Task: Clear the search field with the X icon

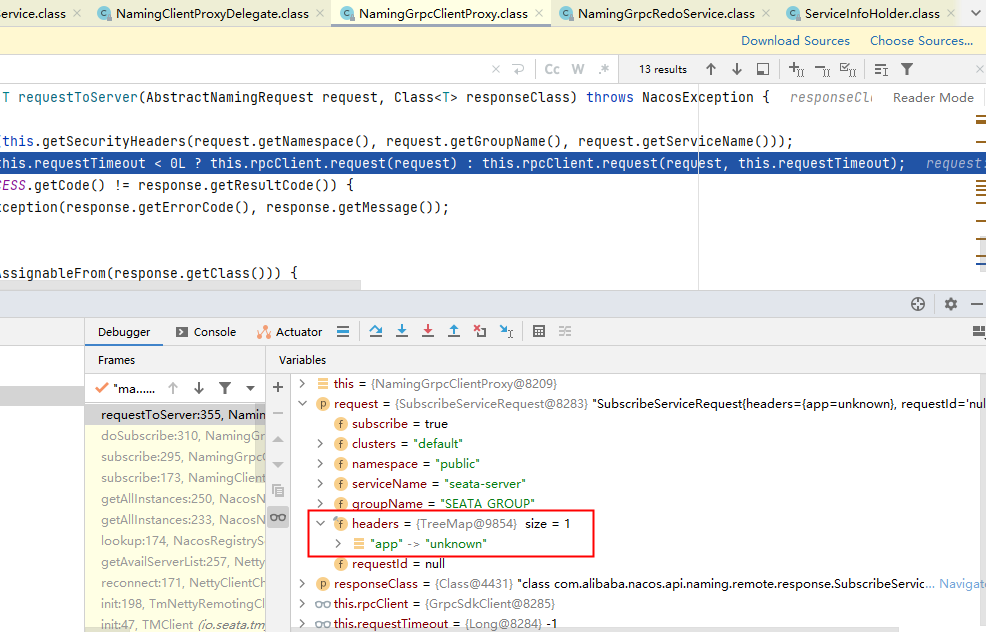Action: click(496, 69)
